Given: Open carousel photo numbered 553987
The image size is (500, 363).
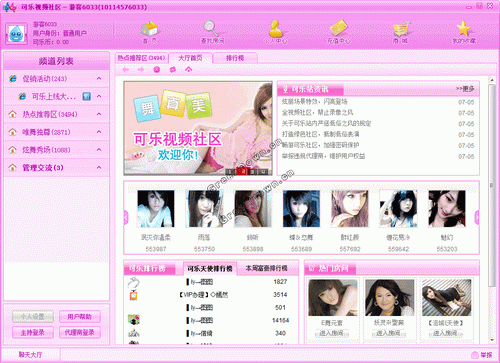Looking at the screenshot, I should (x=156, y=209).
